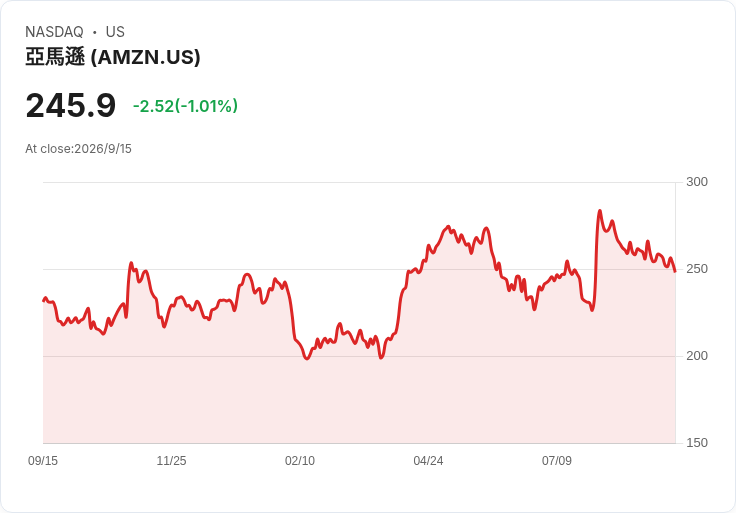Click the 11/25 date axis label
The width and height of the screenshot is (736, 513).
pos(171,461)
